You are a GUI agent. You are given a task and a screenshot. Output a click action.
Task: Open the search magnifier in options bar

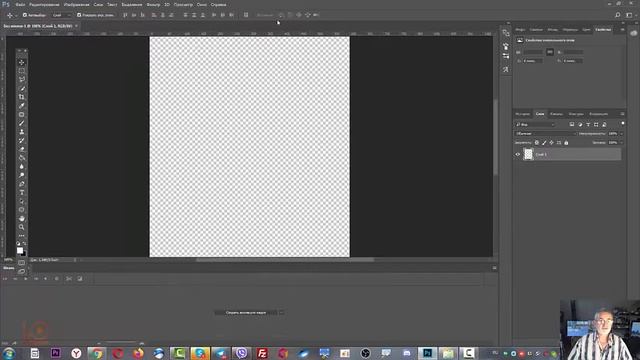[x=618, y=15]
